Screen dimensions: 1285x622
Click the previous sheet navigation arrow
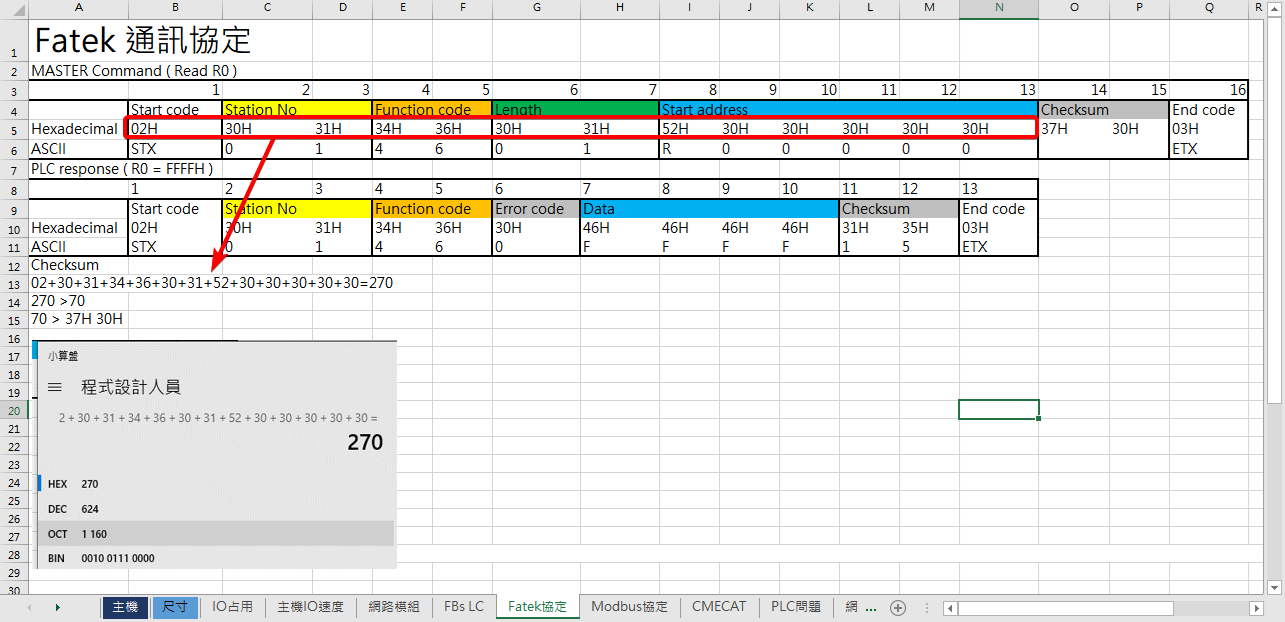[29, 607]
